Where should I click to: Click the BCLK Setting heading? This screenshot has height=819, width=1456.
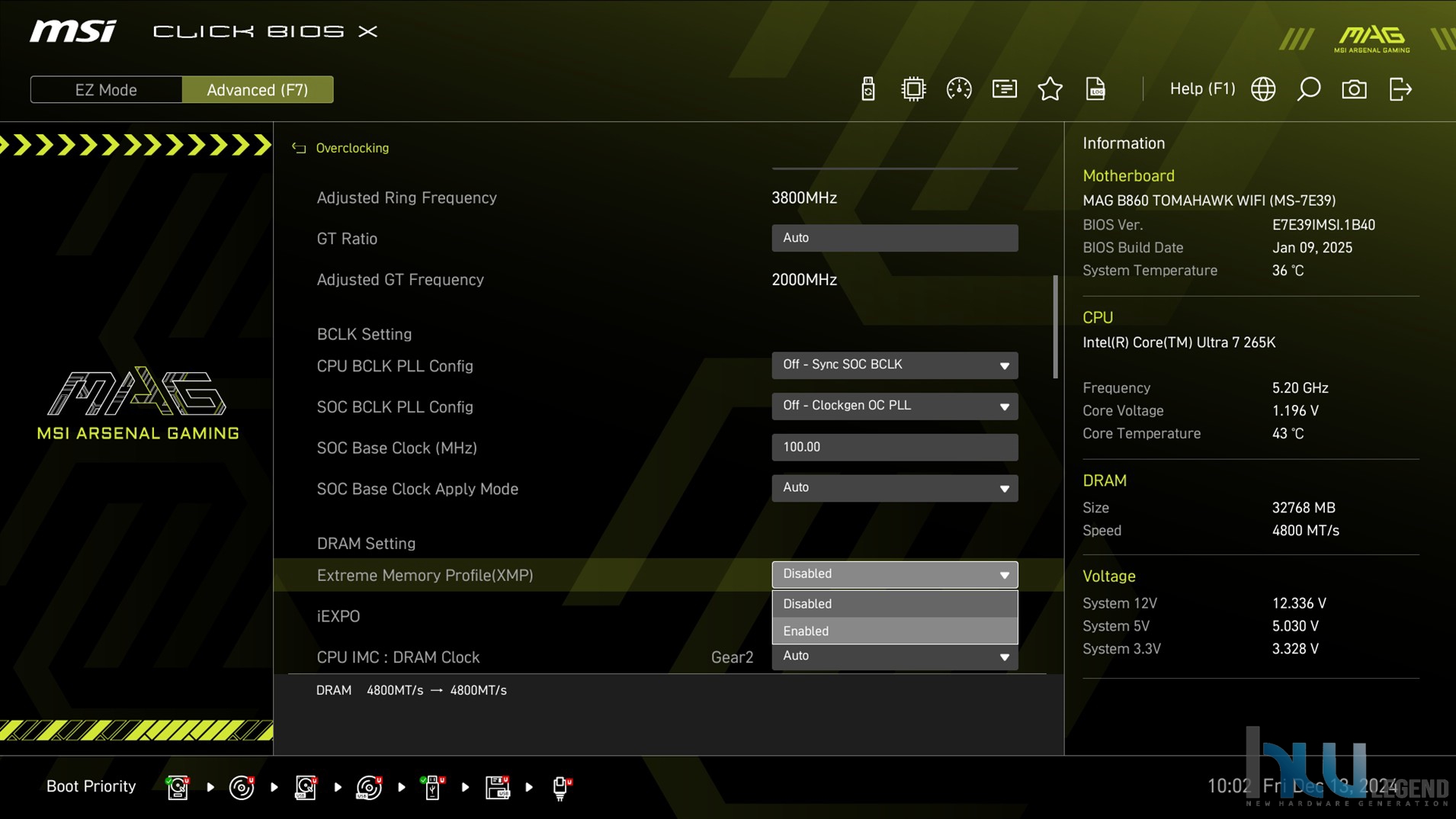364,334
